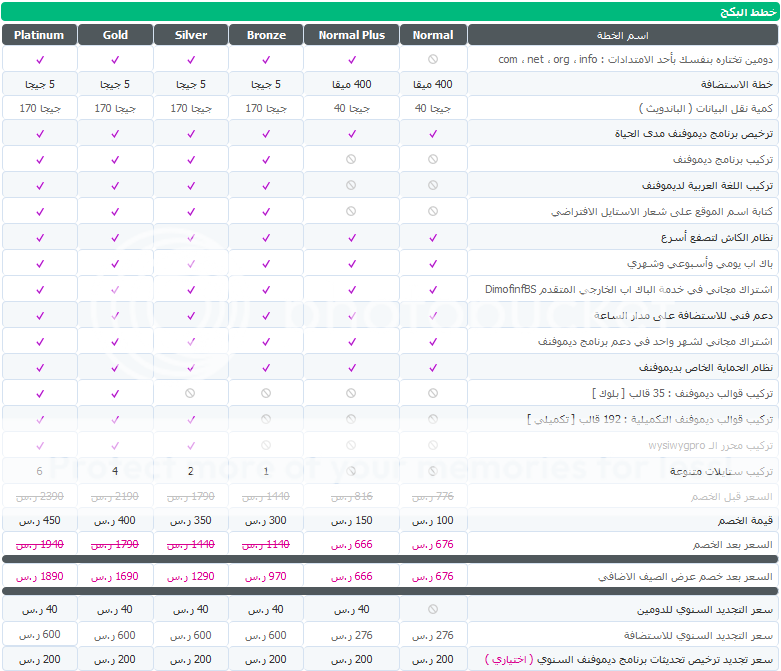Click Normal Plus not-included icon for تركيب برنامج ديموفنف
Image resolution: width=781 pixels, height=671 pixels.
(351, 159)
